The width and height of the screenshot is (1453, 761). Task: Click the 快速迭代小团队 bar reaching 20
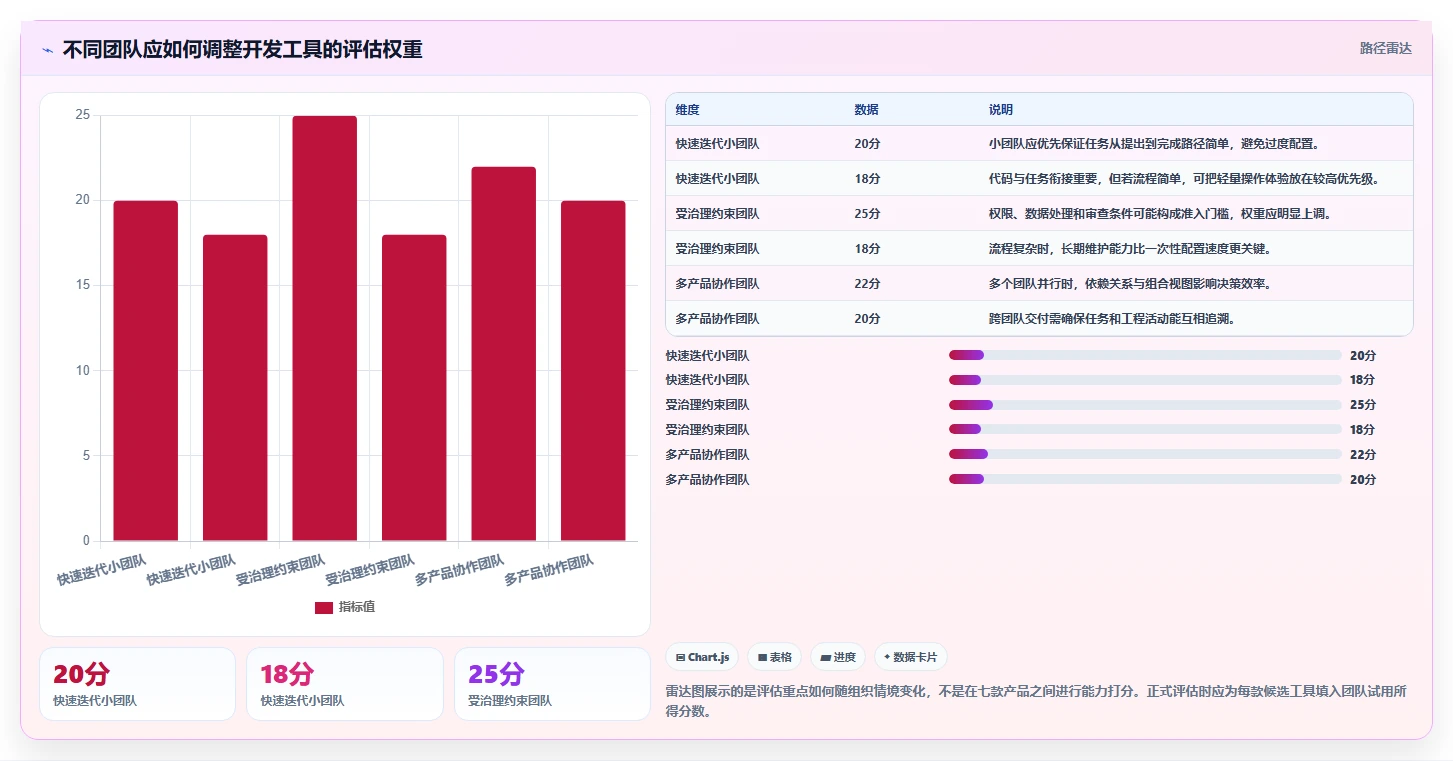tap(145, 371)
